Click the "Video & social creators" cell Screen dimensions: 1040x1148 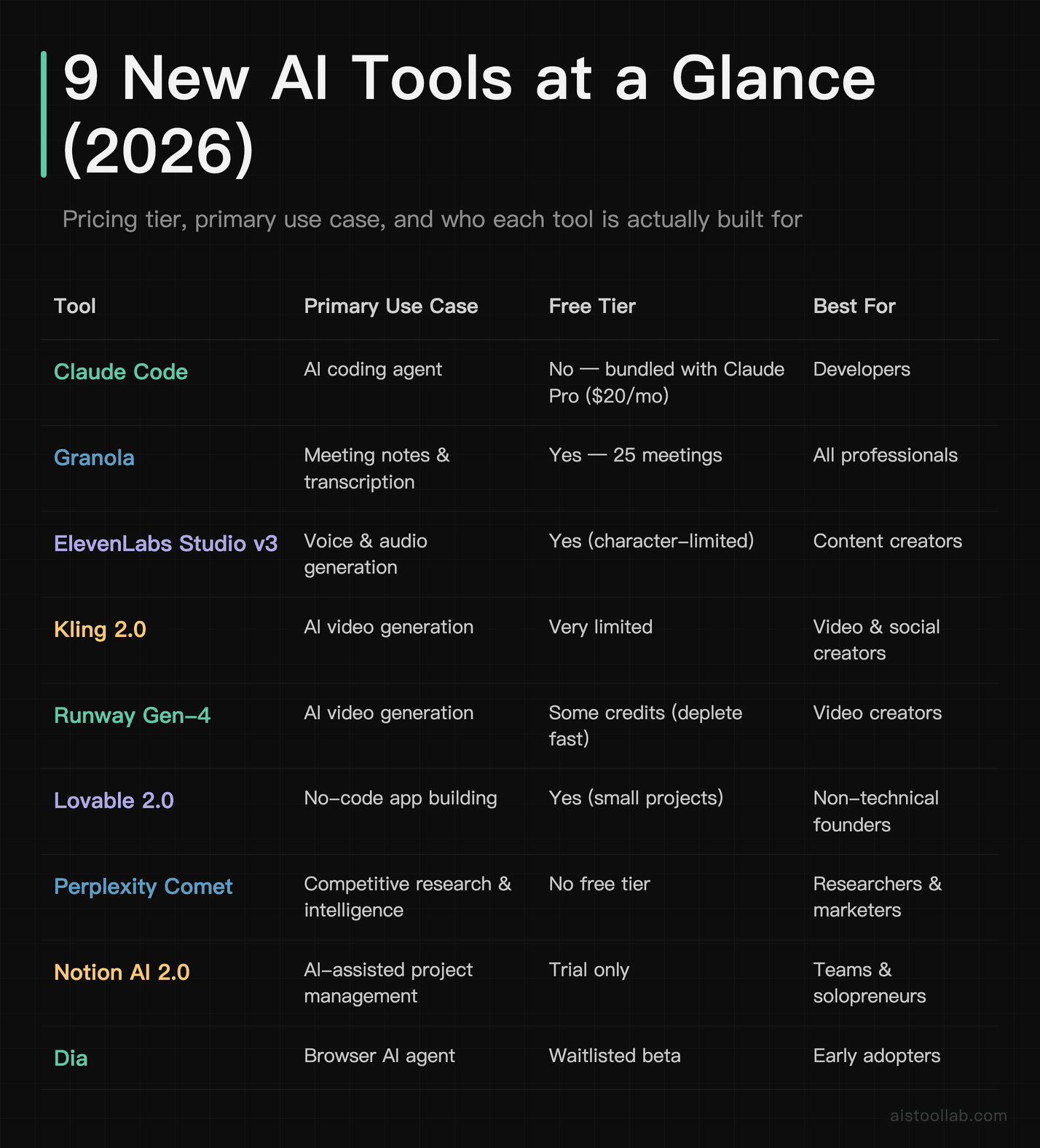point(876,640)
